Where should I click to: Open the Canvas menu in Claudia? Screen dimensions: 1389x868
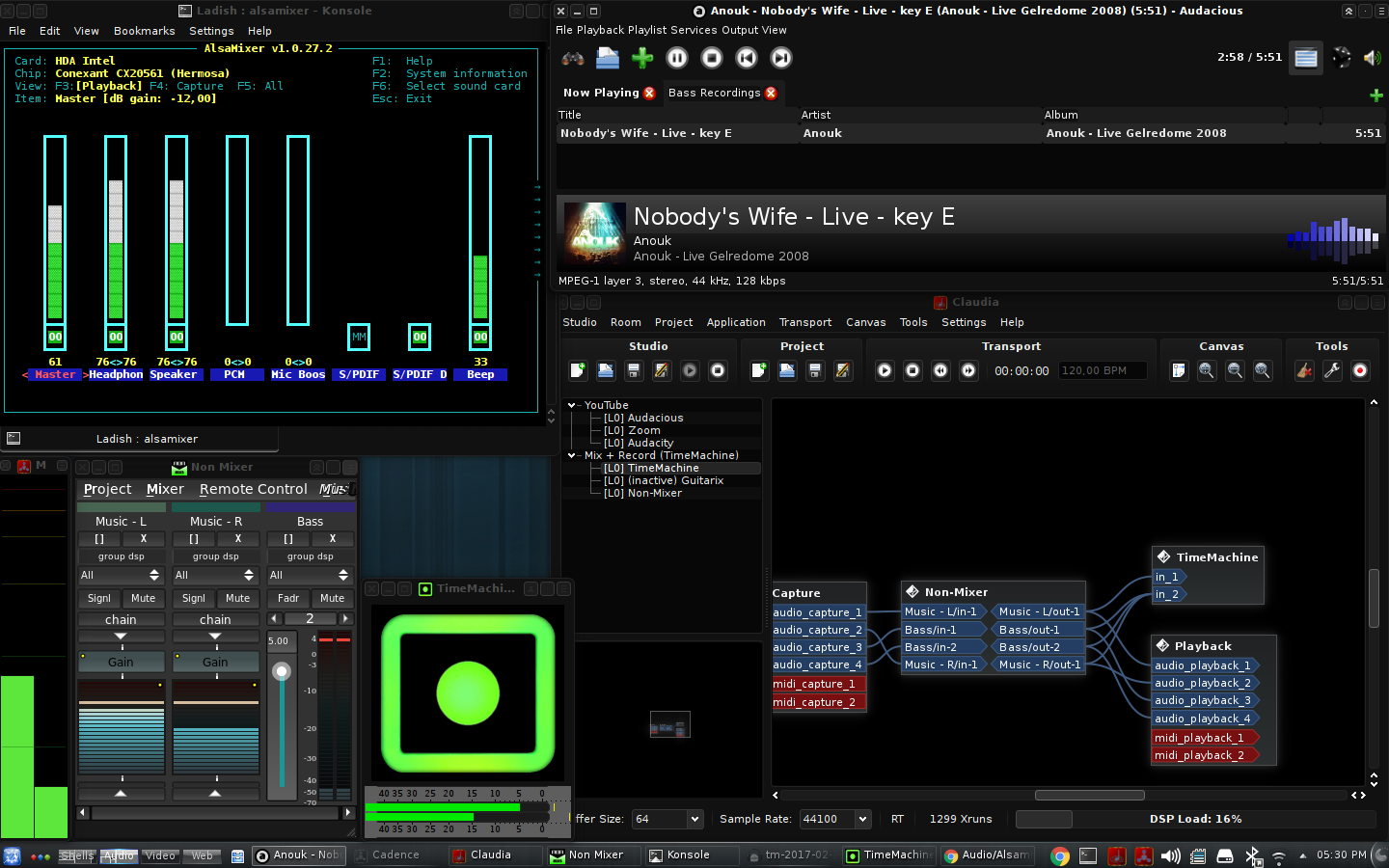tap(866, 323)
